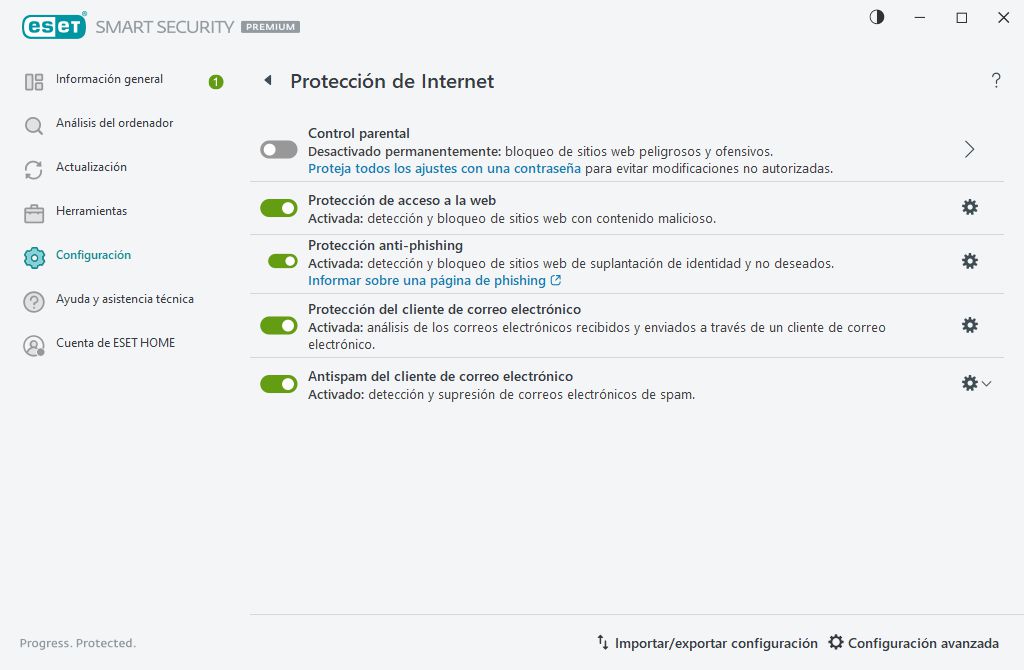Screen dimensions: 1024x670
Task: Open settings gear for Protección anti-phishing
Action: click(x=969, y=261)
